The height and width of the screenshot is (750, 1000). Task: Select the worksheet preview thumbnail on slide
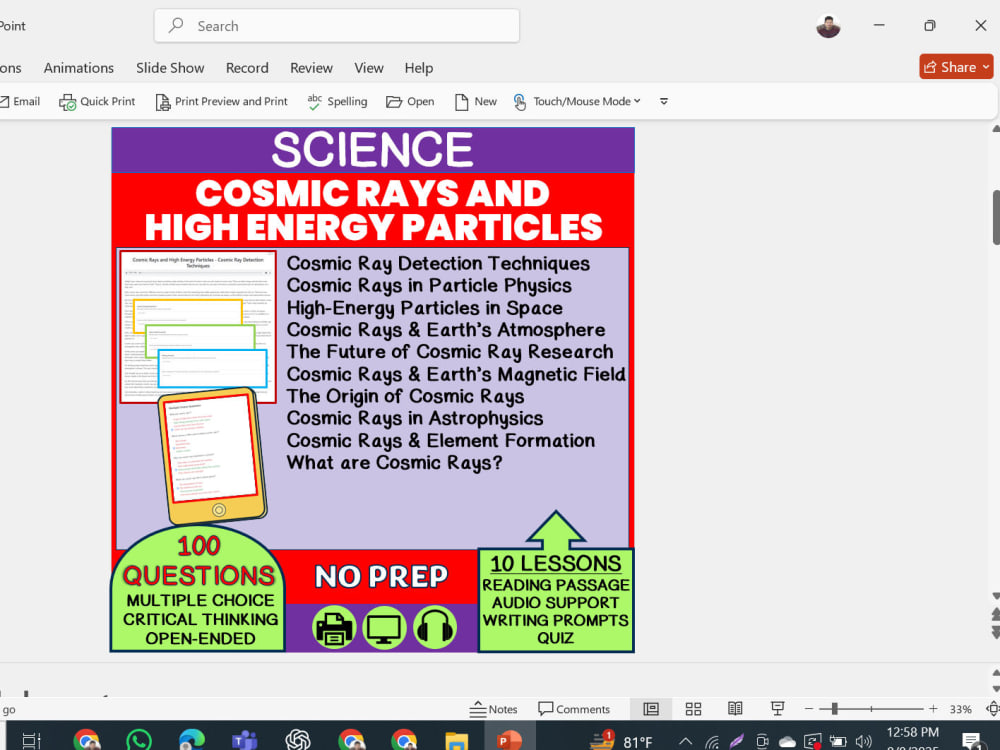click(198, 327)
